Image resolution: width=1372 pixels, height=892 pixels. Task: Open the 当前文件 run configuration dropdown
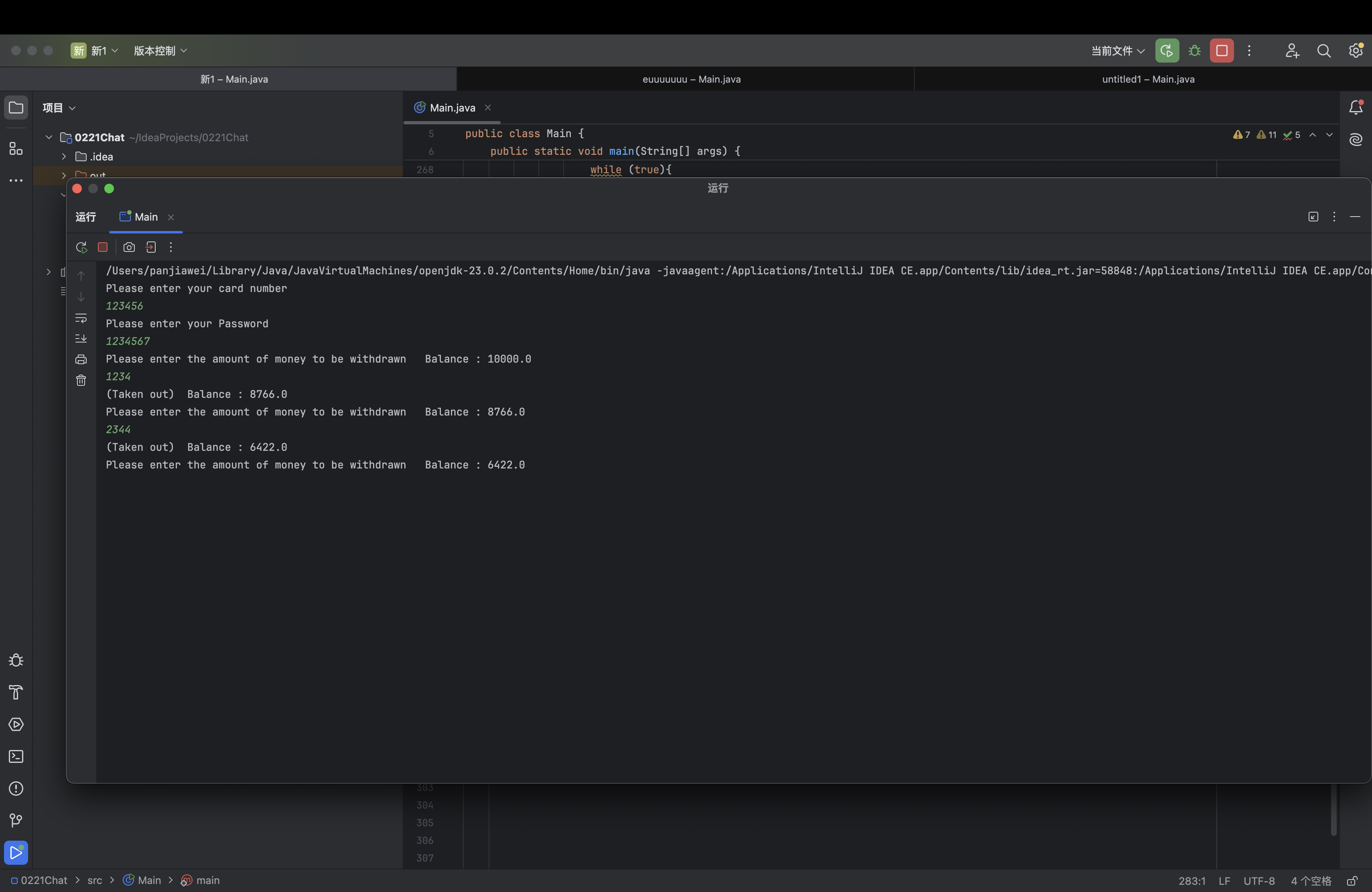1117,51
